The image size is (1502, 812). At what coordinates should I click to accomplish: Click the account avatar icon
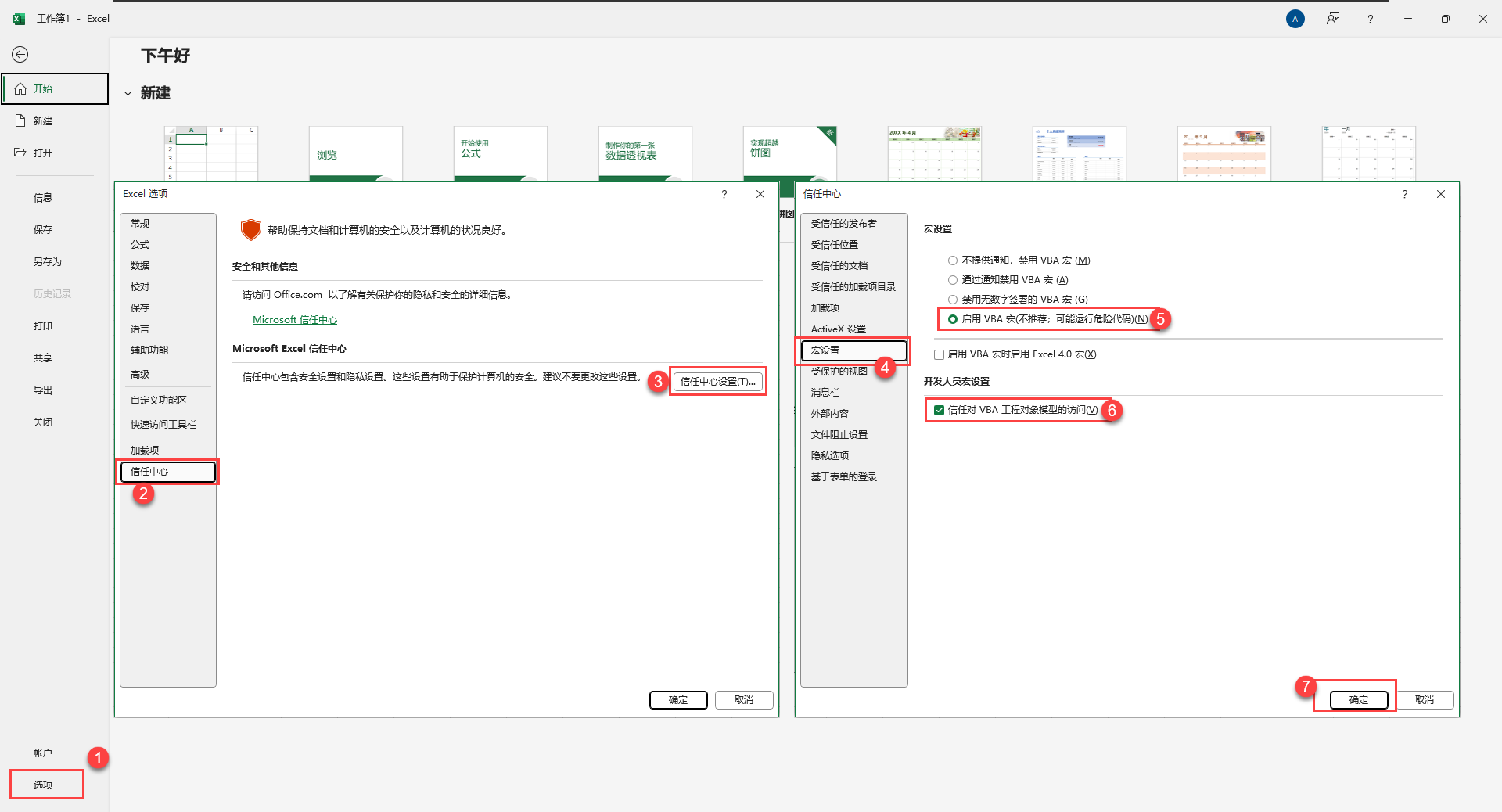point(1295,19)
